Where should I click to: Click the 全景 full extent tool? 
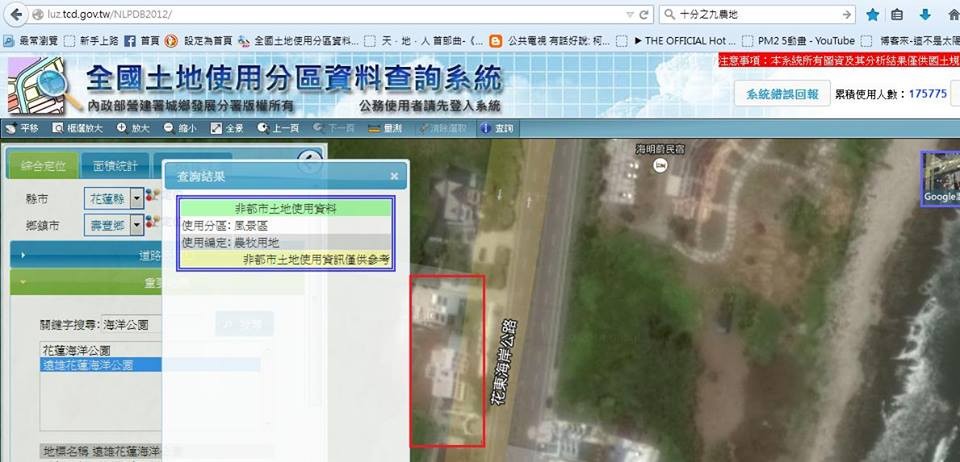click(228, 129)
